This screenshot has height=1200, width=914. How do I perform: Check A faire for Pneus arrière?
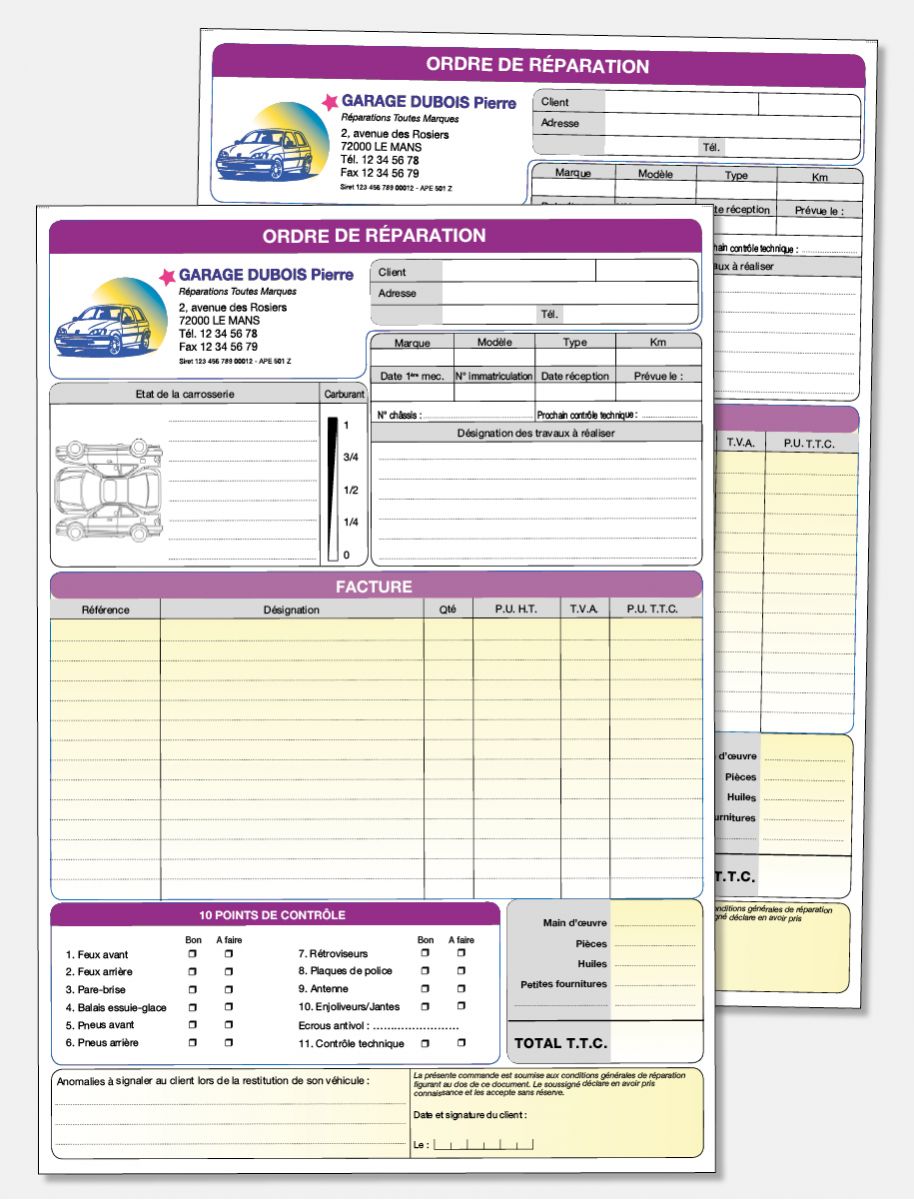228,1043
